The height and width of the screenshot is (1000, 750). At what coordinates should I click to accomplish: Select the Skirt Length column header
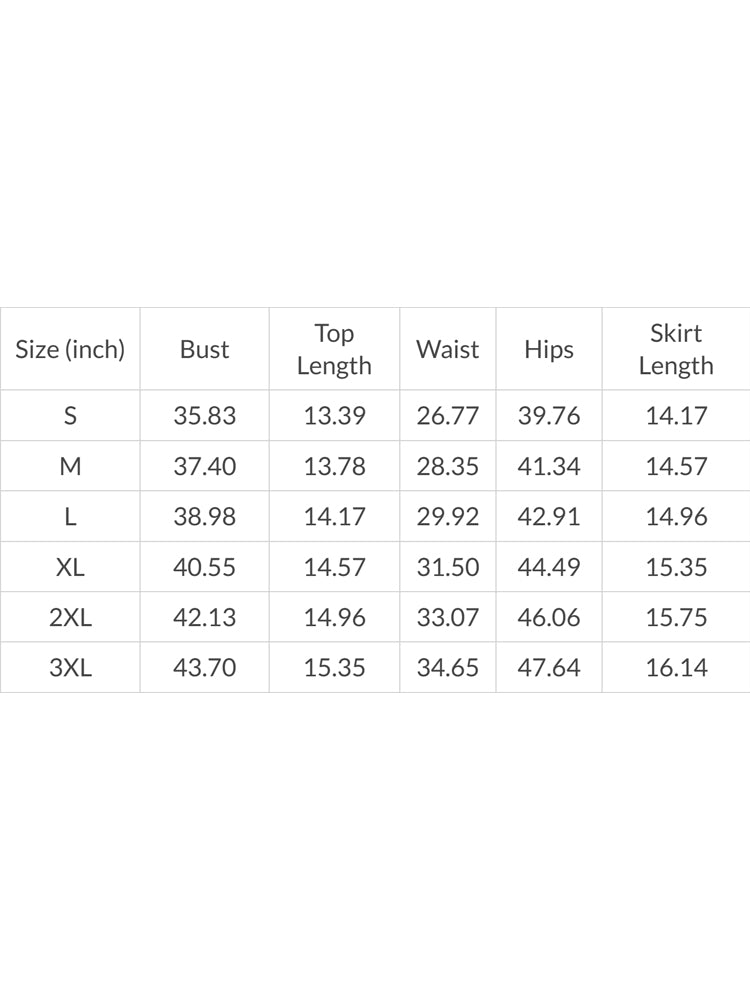pyautogui.click(x=676, y=349)
